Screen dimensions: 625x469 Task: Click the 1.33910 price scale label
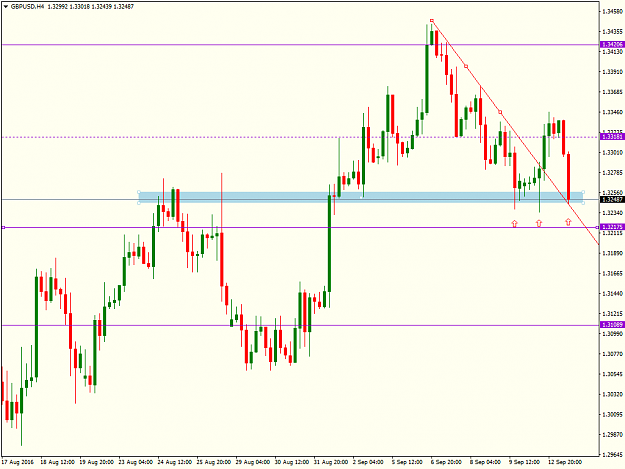613,72
